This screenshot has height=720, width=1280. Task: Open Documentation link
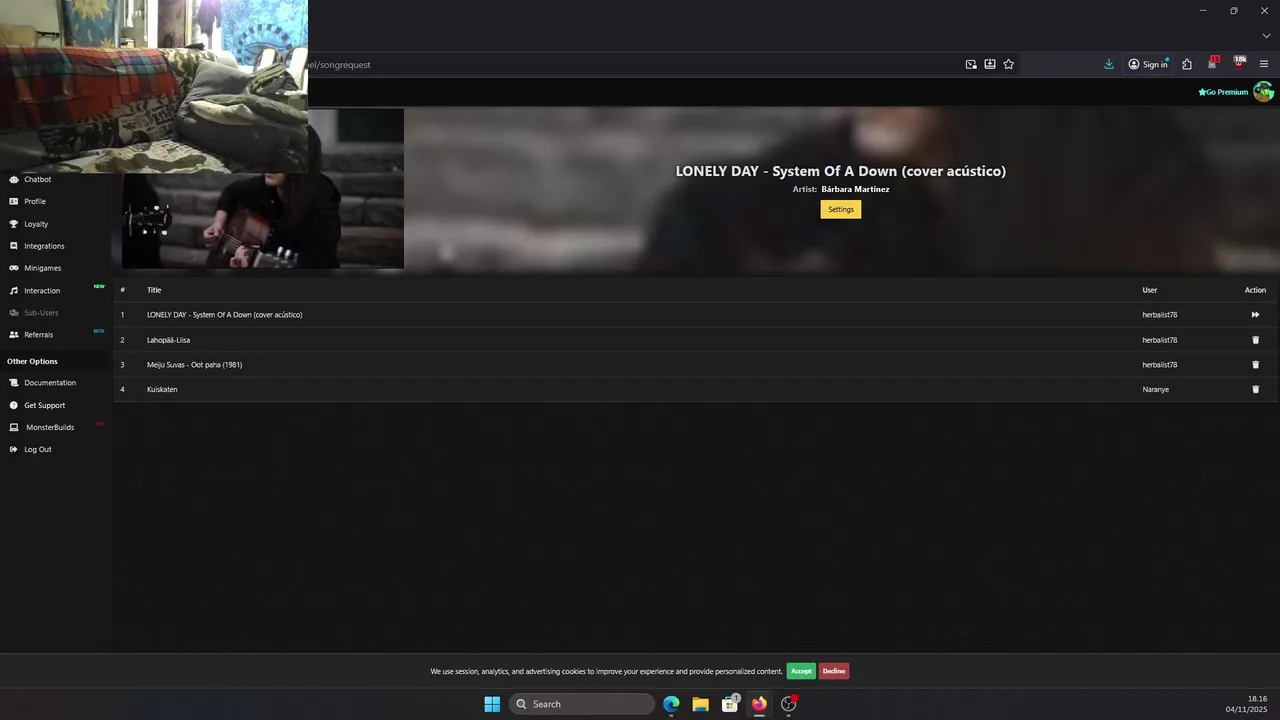click(50, 383)
